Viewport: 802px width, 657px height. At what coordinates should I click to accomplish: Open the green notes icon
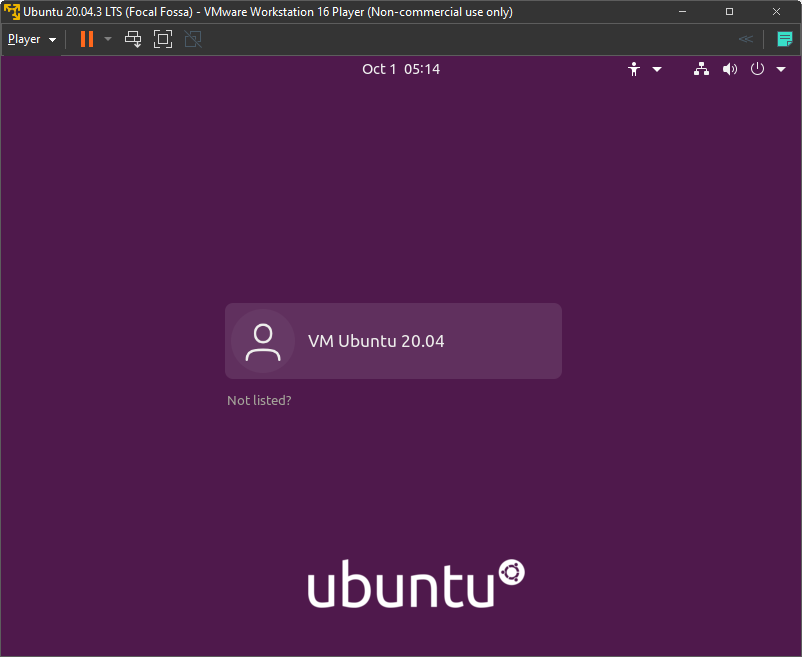coord(785,39)
